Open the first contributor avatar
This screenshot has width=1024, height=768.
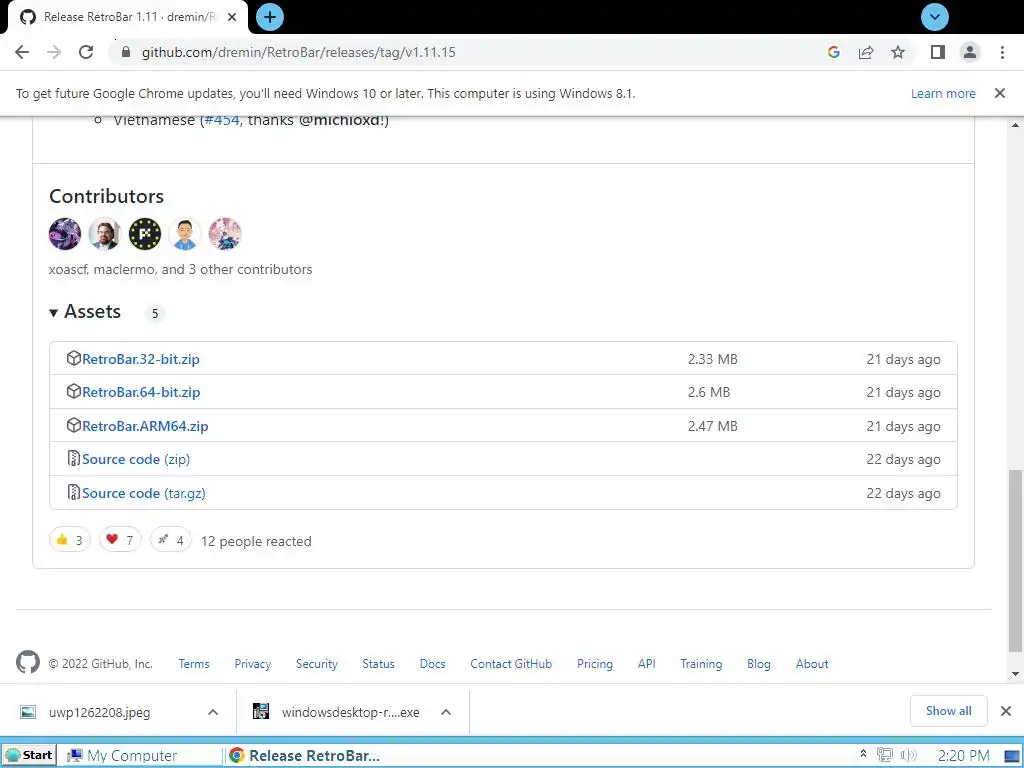[65, 234]
